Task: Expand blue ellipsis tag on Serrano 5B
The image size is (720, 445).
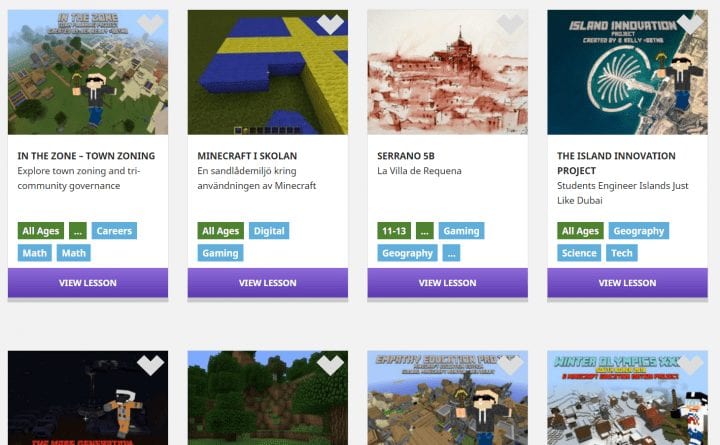Action: 451,253
